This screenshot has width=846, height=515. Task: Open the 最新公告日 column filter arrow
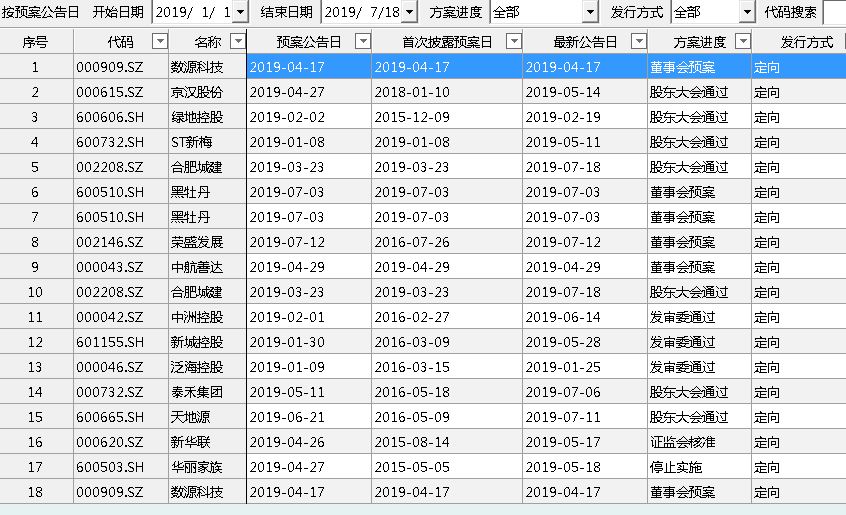tap(639, 42)
